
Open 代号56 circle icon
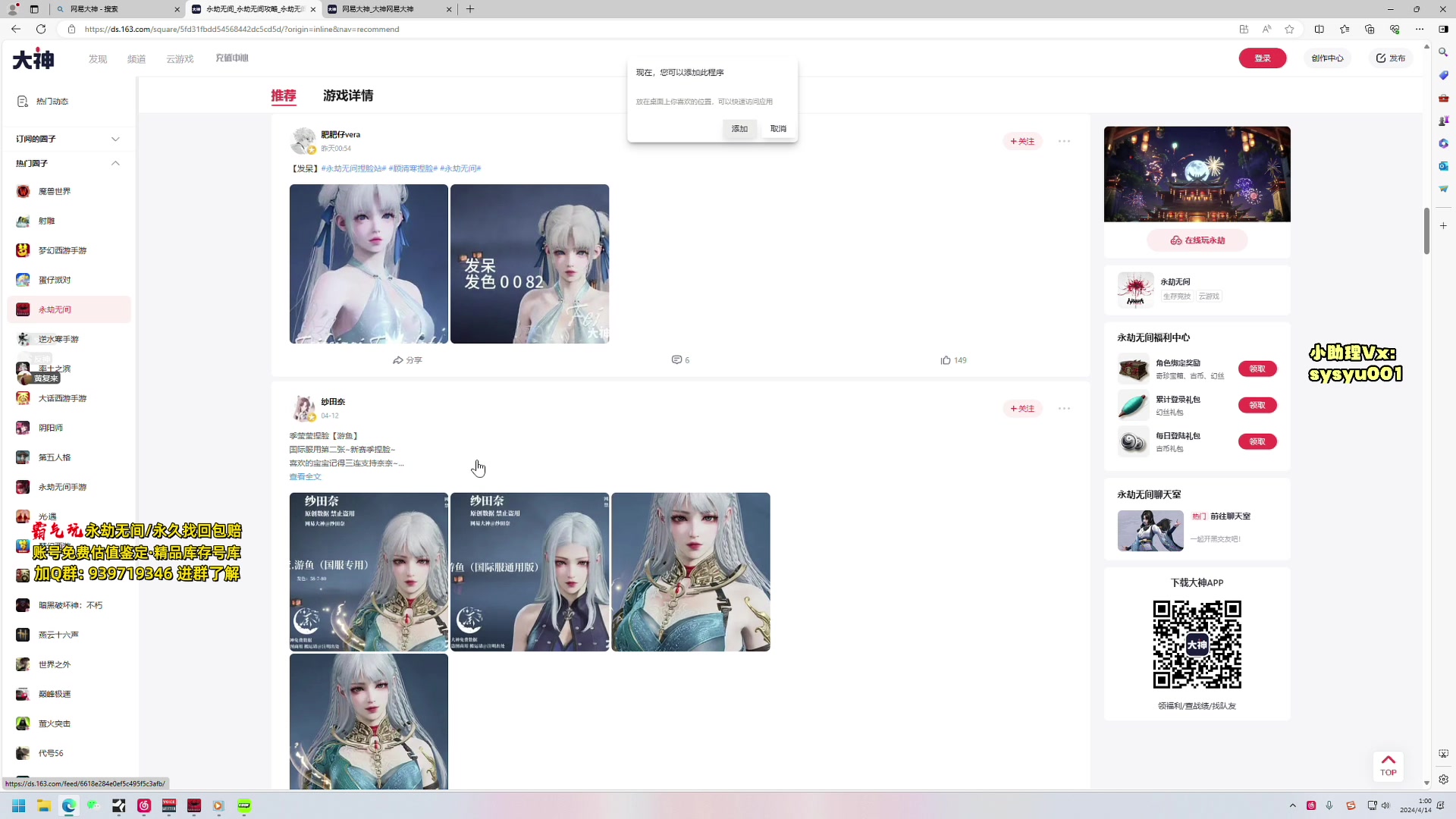click(23, 753)
